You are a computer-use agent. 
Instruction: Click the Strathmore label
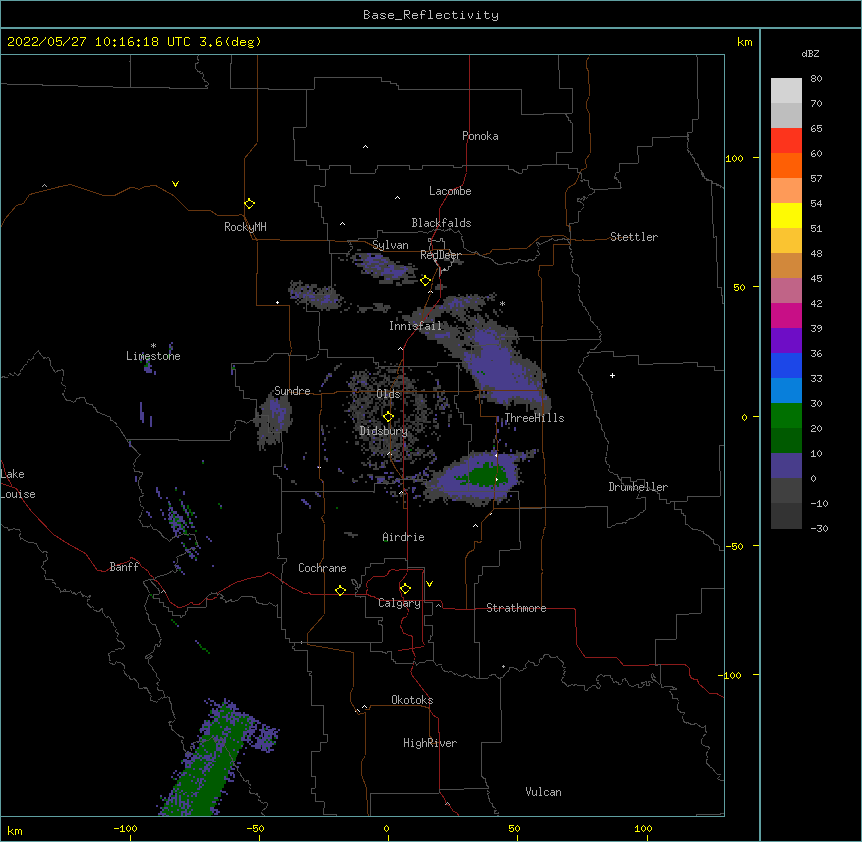point(516,608)
